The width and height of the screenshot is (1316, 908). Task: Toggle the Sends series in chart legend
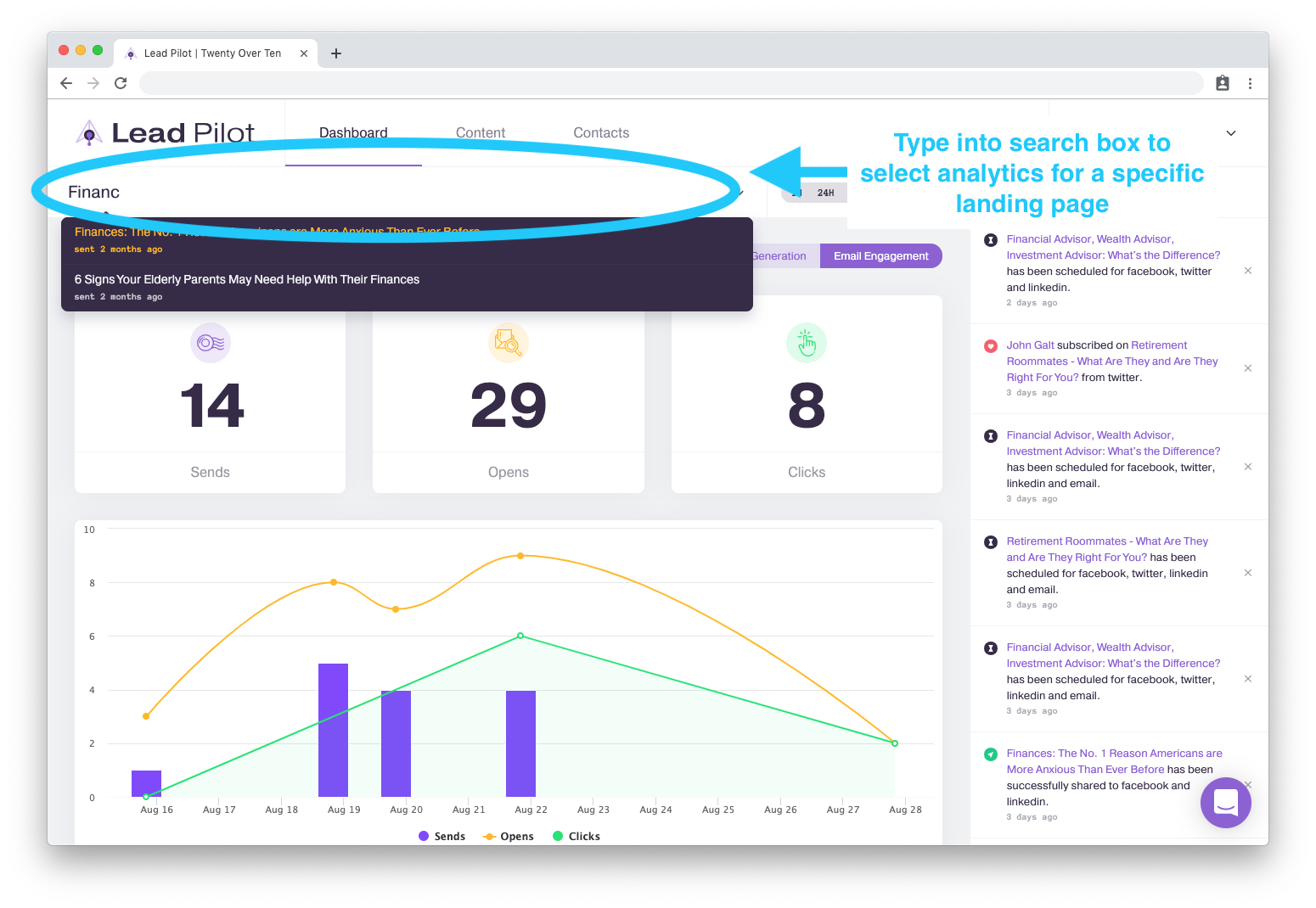[x=441, y=836]
